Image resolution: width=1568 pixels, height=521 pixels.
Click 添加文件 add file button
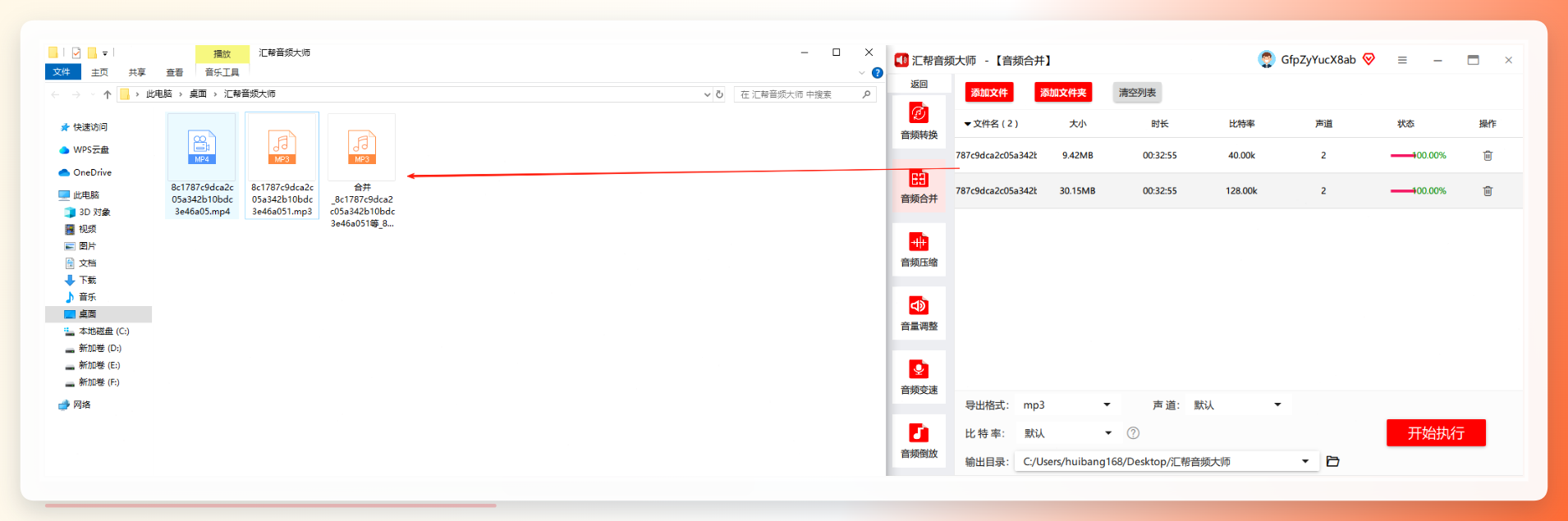coord(989,93)
